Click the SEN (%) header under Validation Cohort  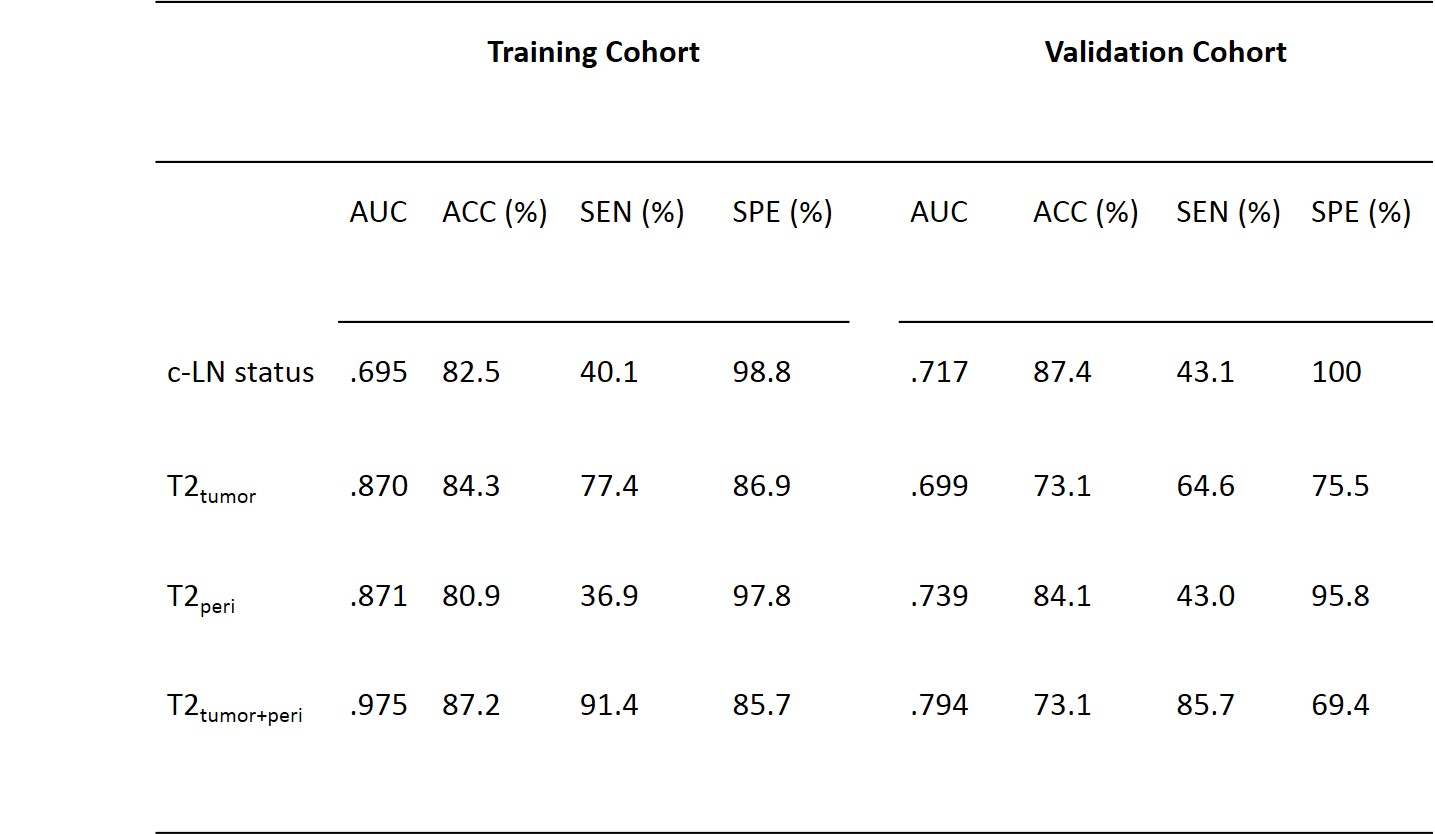pos(1228,212)
